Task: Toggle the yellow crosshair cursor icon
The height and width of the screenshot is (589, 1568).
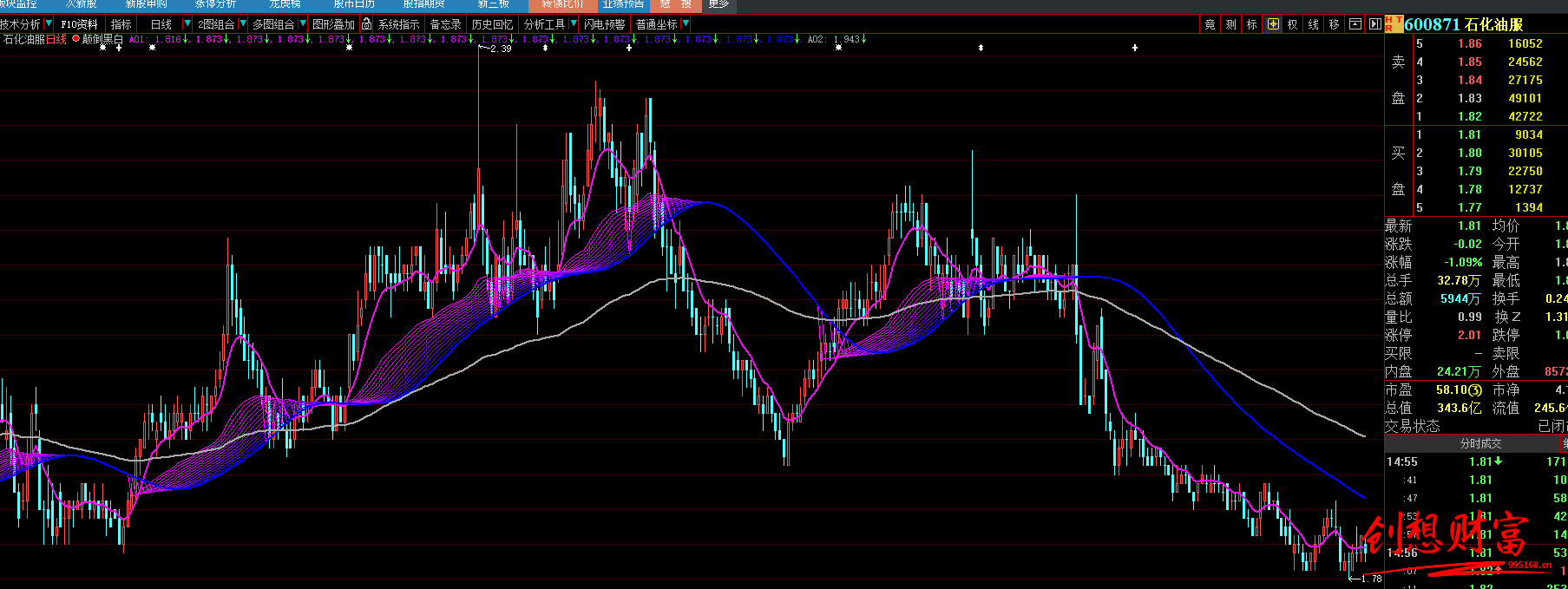Action: click(x=1273, y=24)
